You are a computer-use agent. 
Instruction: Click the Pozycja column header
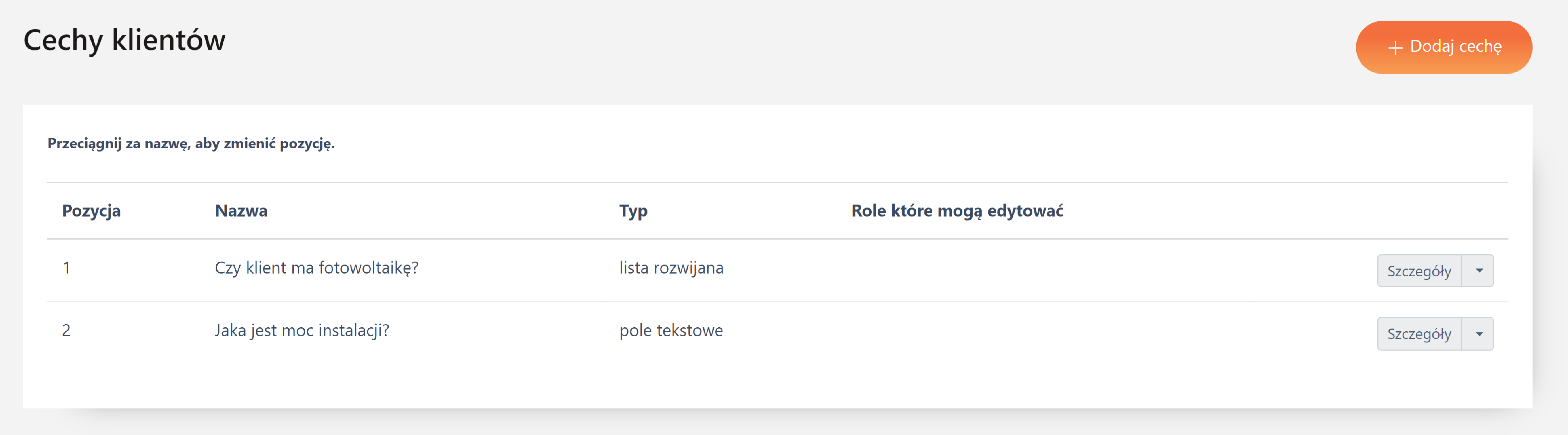91,211
